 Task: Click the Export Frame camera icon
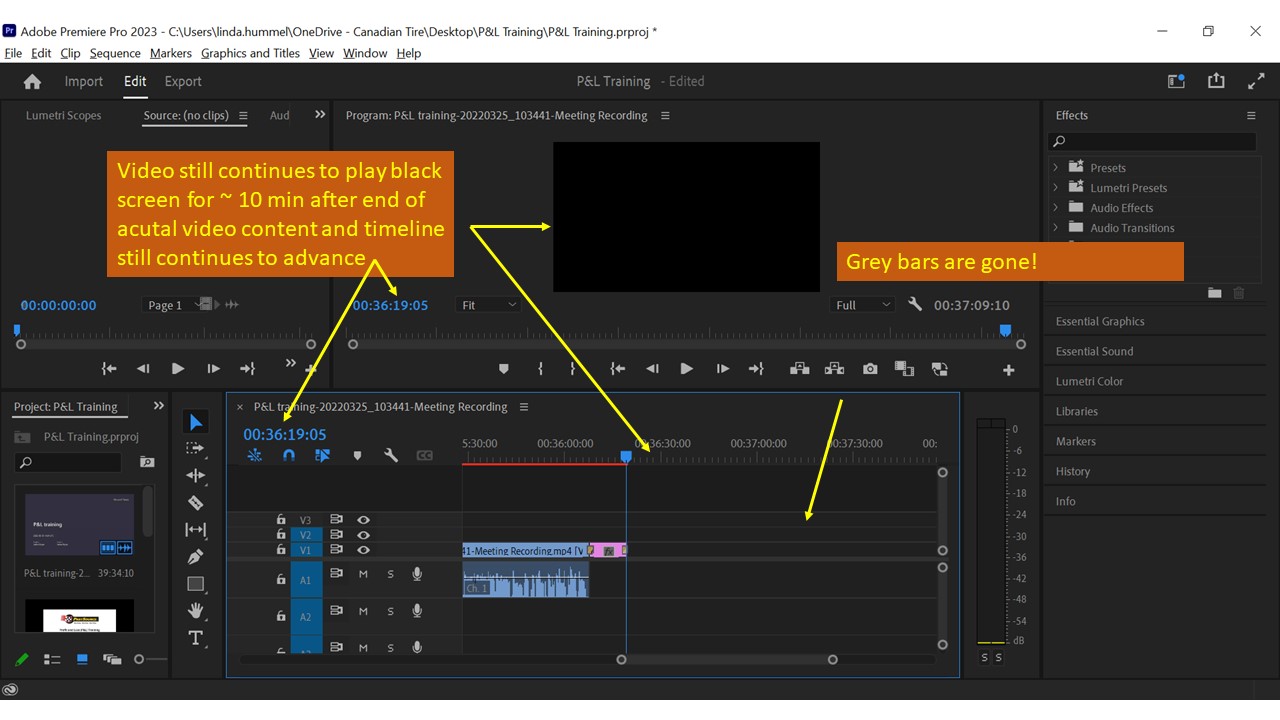(x=869, y=368)
